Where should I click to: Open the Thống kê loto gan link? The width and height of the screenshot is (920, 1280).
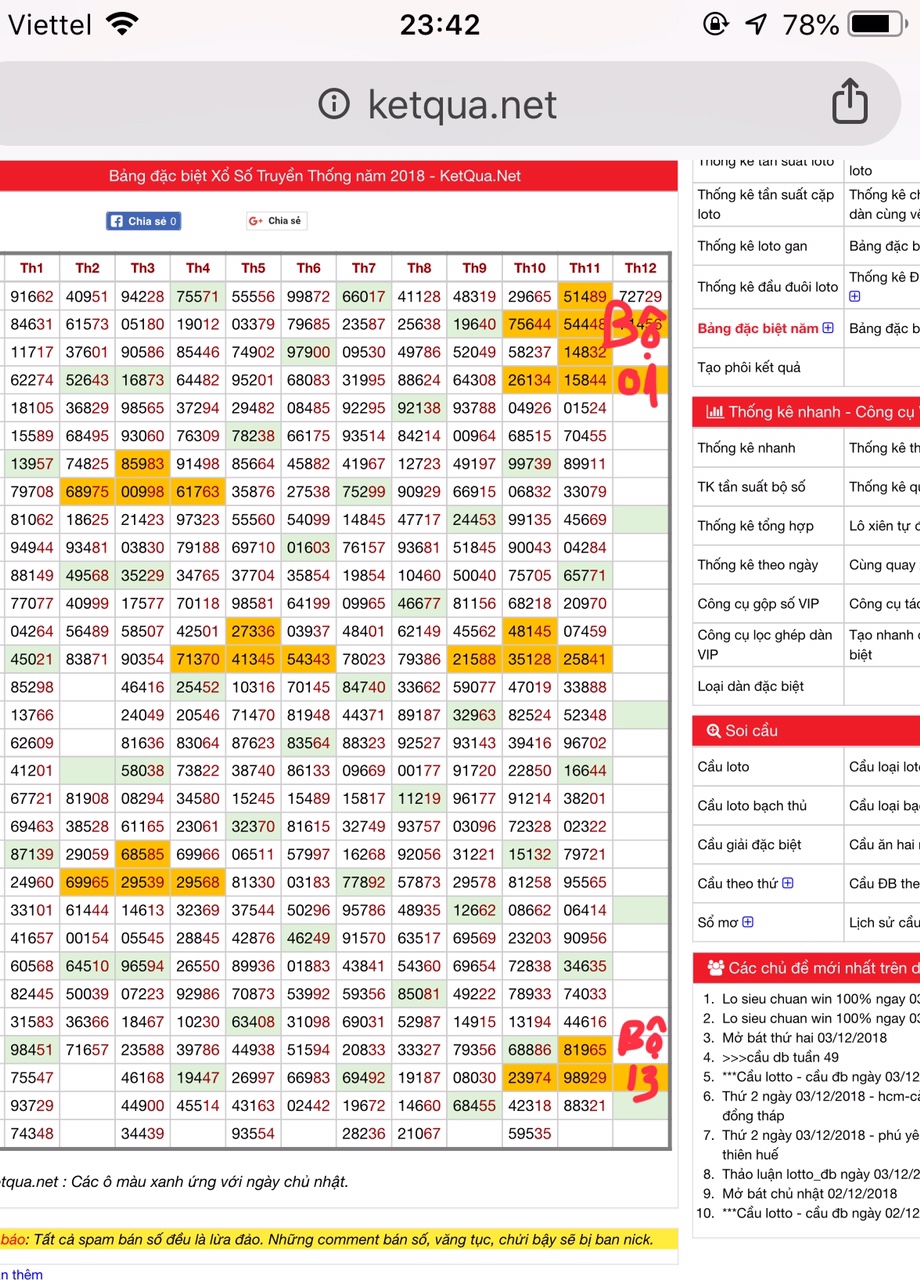coord(752,246)
